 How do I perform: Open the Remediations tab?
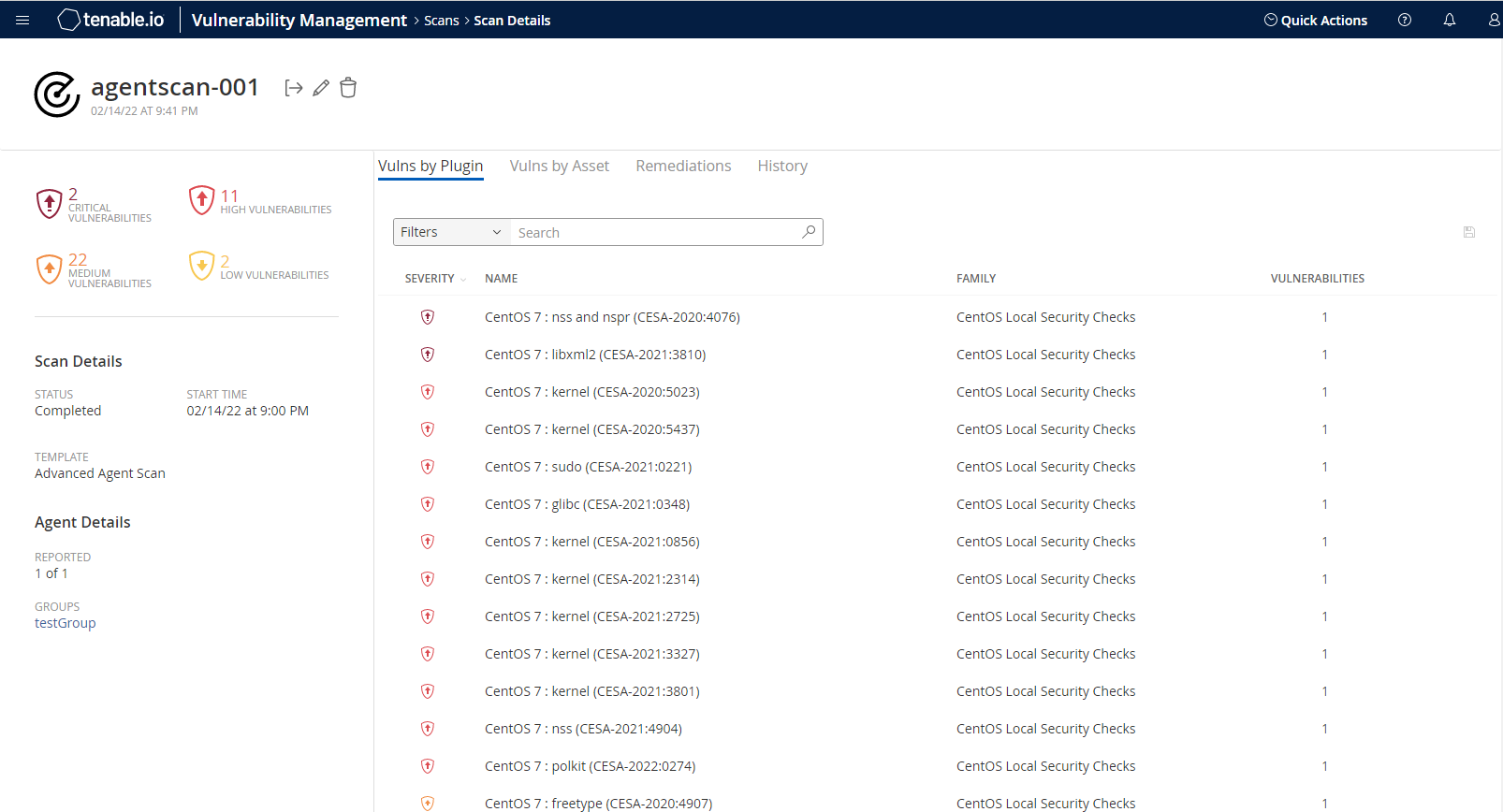[683, 166]
